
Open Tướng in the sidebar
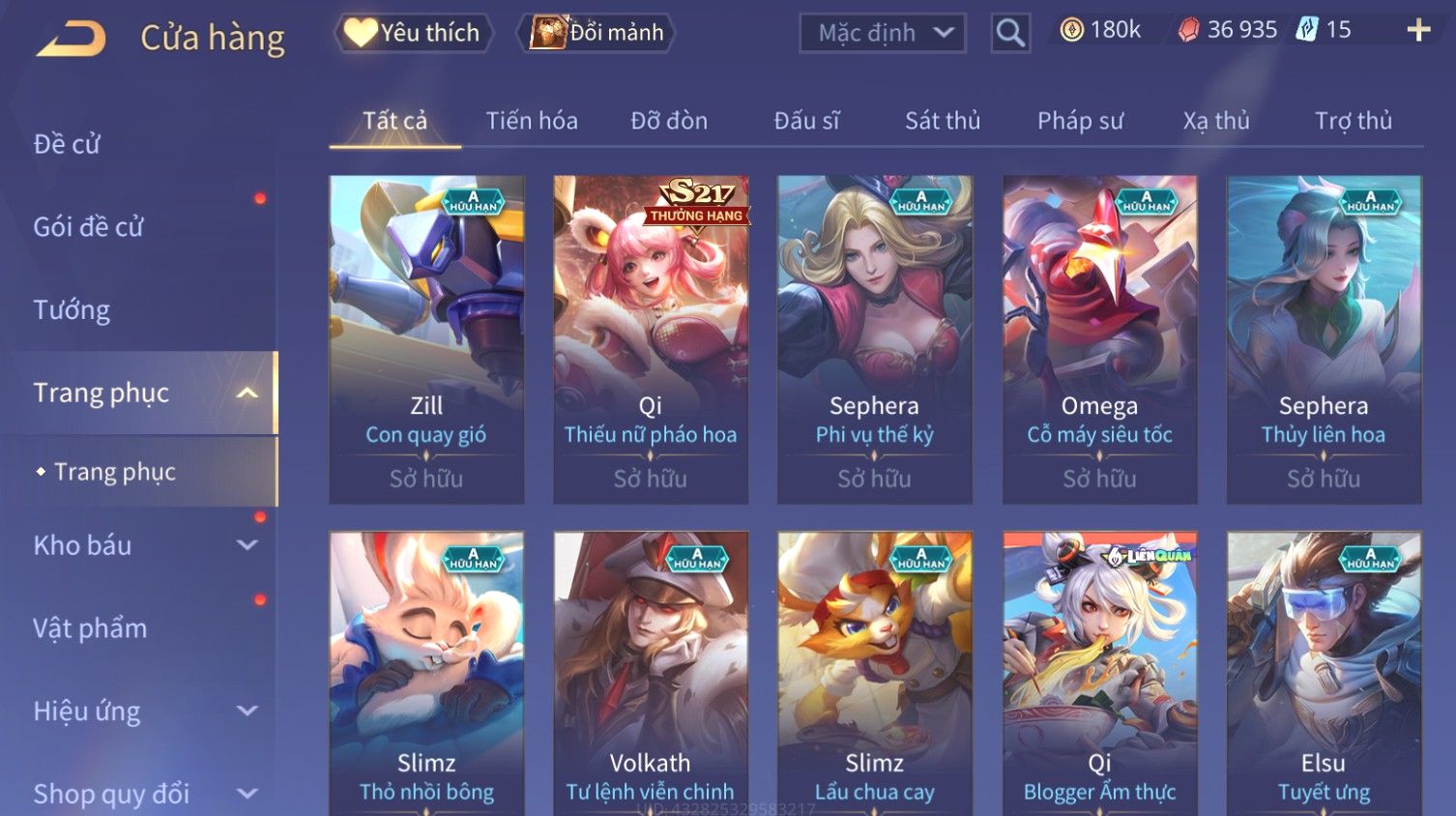click(72, 310)
